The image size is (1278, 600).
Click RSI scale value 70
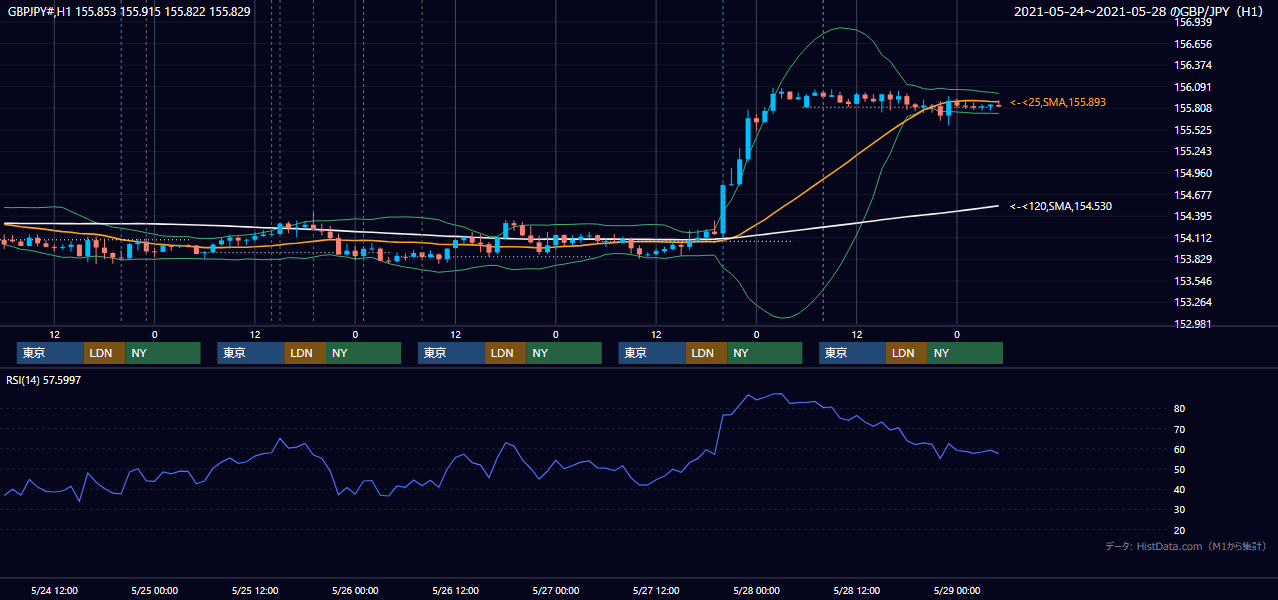pyautogui.click(x=1180, y=429)
